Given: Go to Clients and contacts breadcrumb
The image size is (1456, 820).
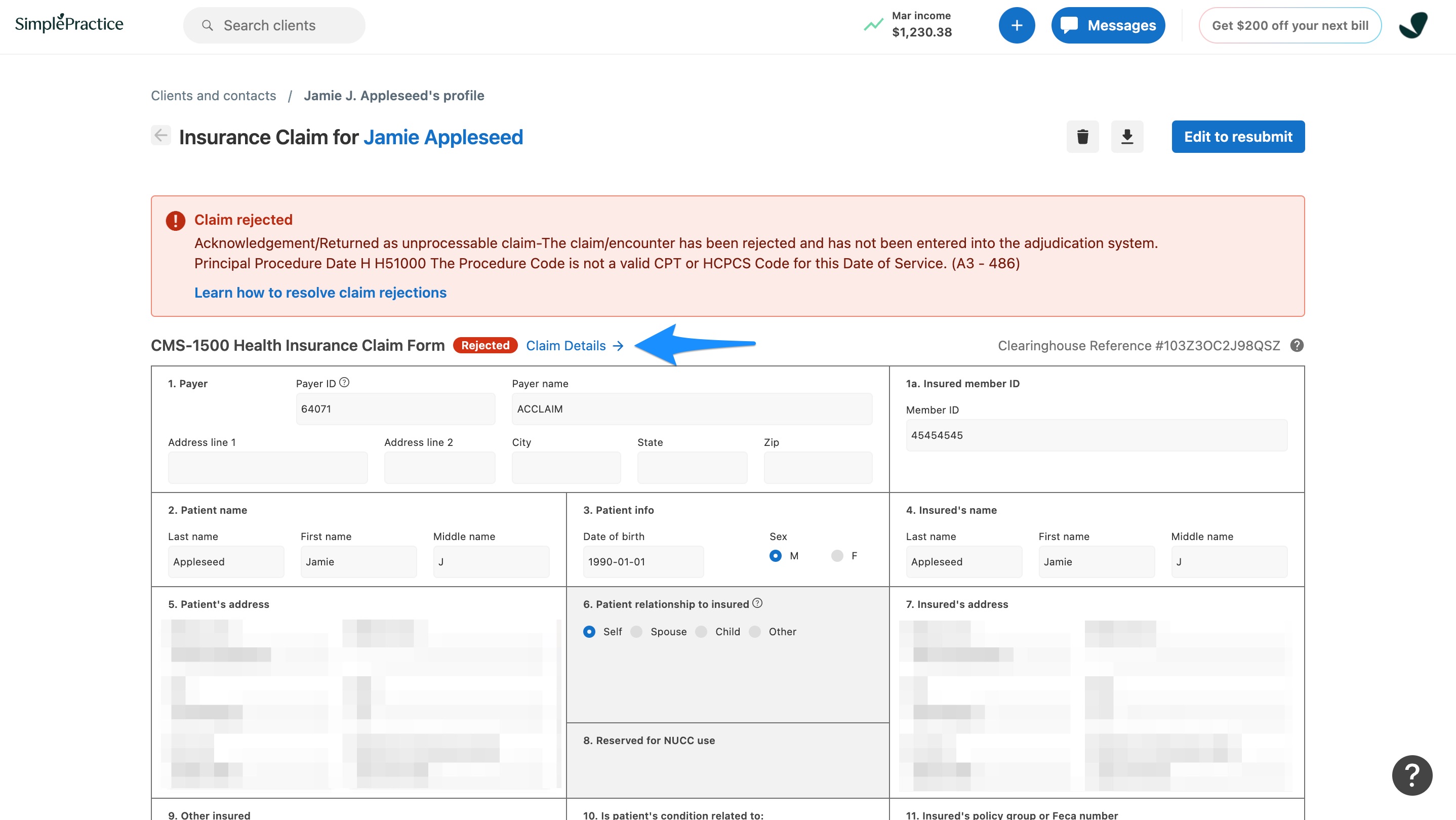Looking at the screenshot, I should pos(213,96).
